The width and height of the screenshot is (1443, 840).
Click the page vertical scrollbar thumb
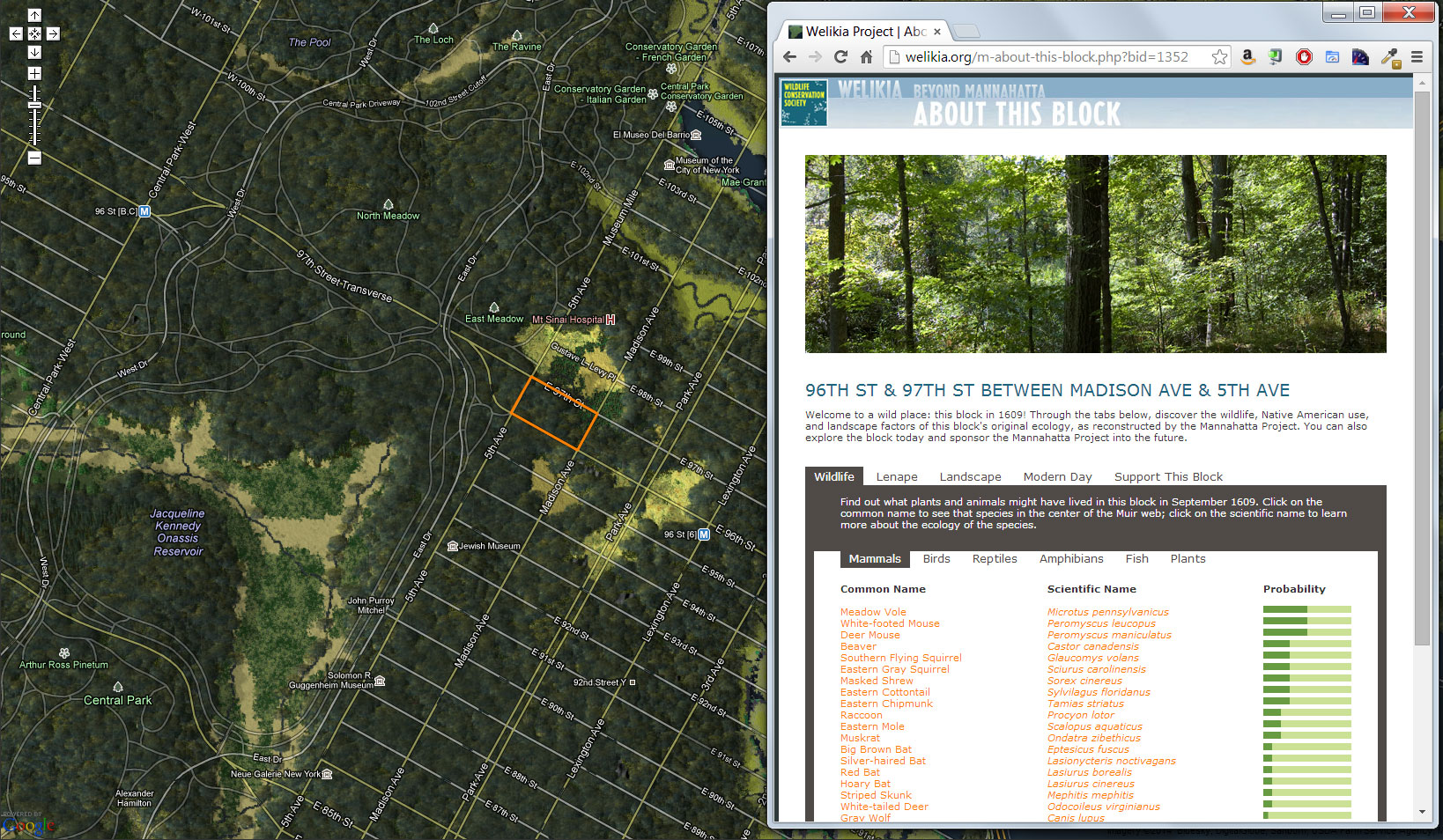pos(1421,368)
